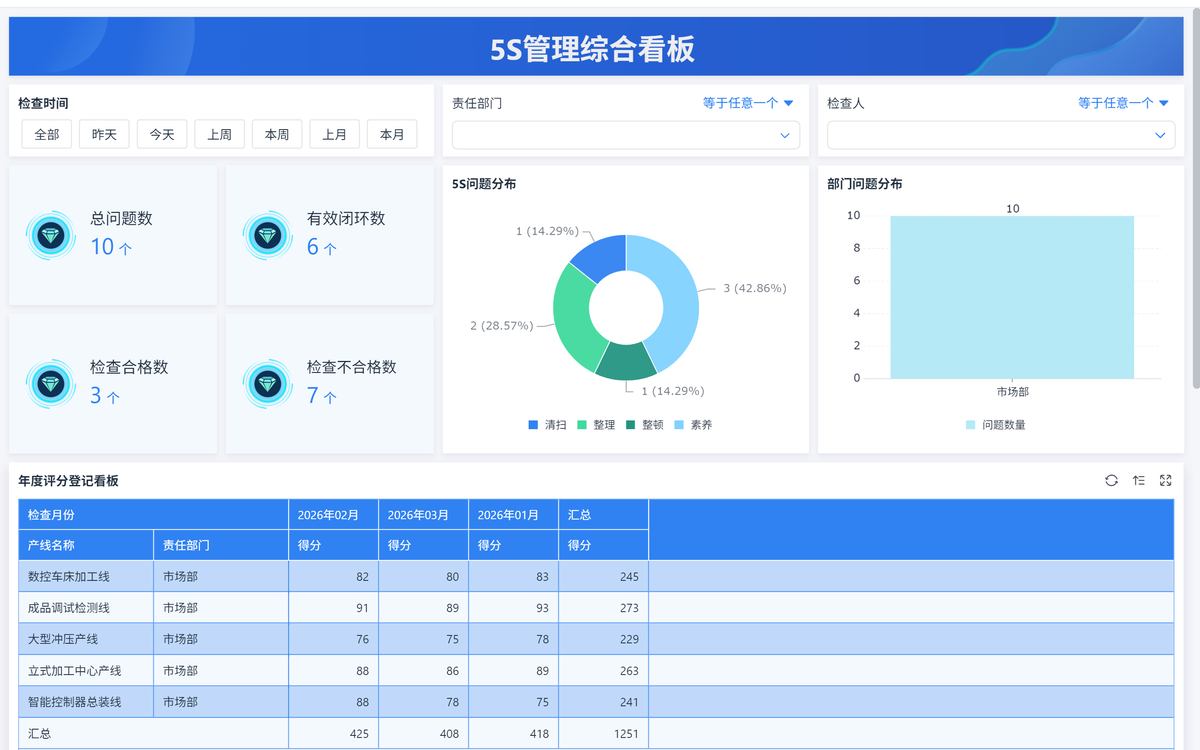Click the 425 column total cell
1200x750 pixels.
click(333, 734)
